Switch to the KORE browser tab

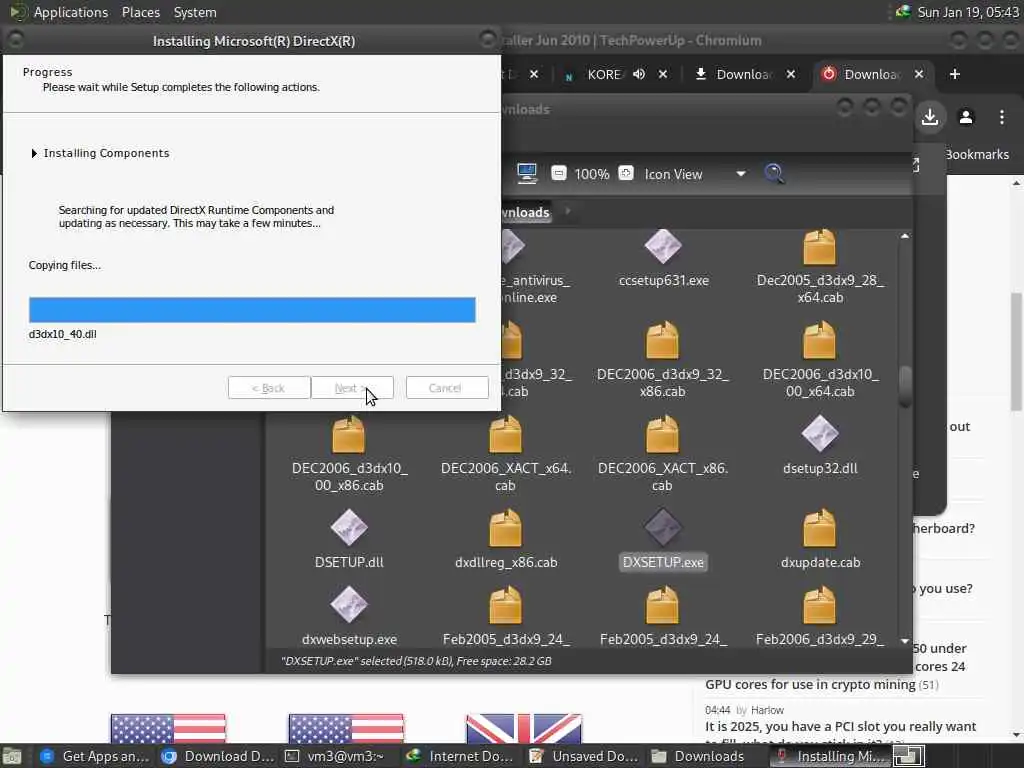click(x=603, y=74)
